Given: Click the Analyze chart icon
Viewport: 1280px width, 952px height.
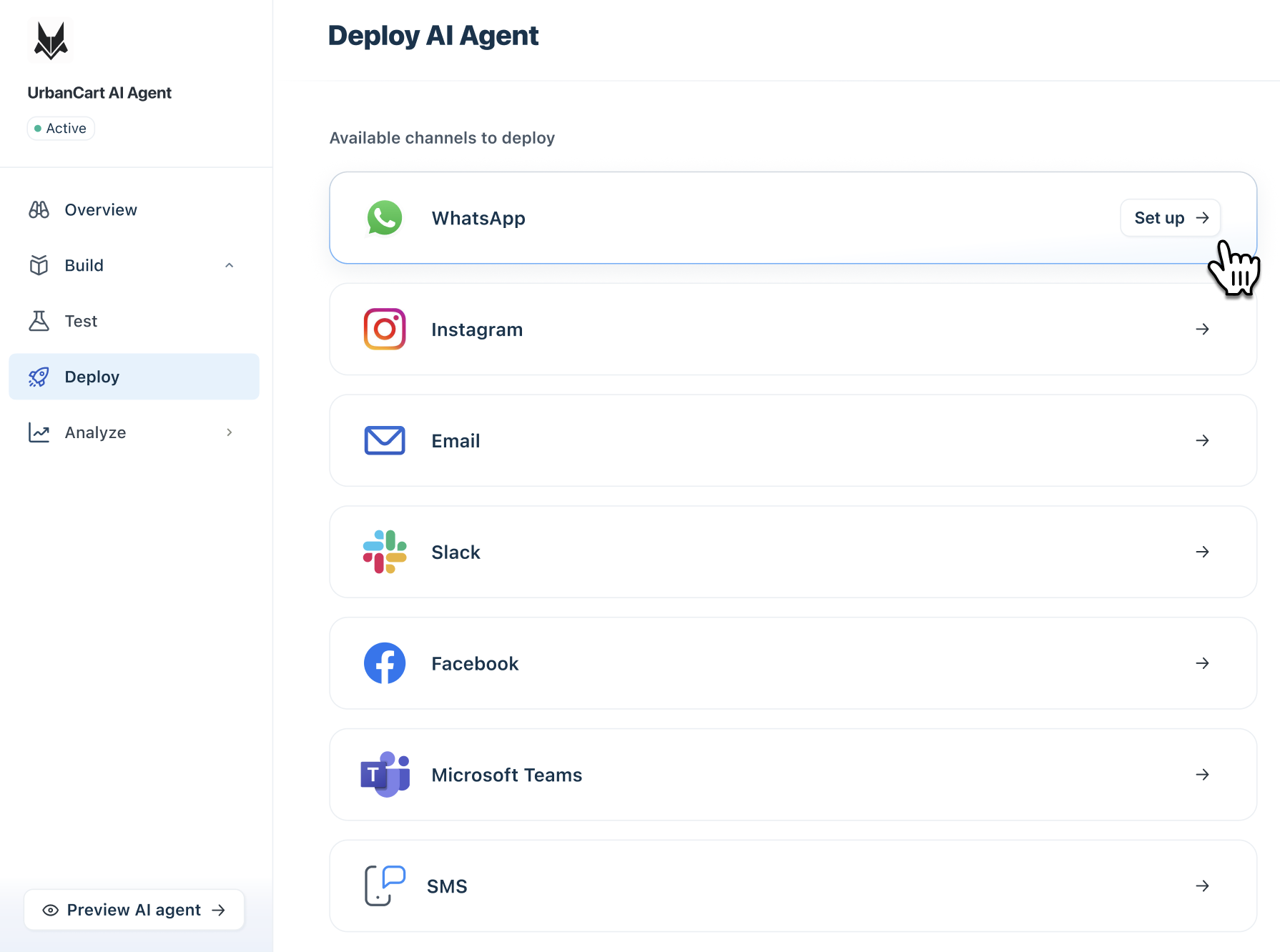Looking at the screenshot, I should 39,432.
